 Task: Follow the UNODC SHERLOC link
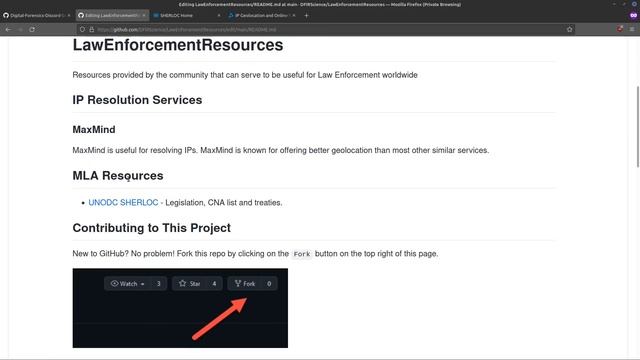tap(123, 202)
